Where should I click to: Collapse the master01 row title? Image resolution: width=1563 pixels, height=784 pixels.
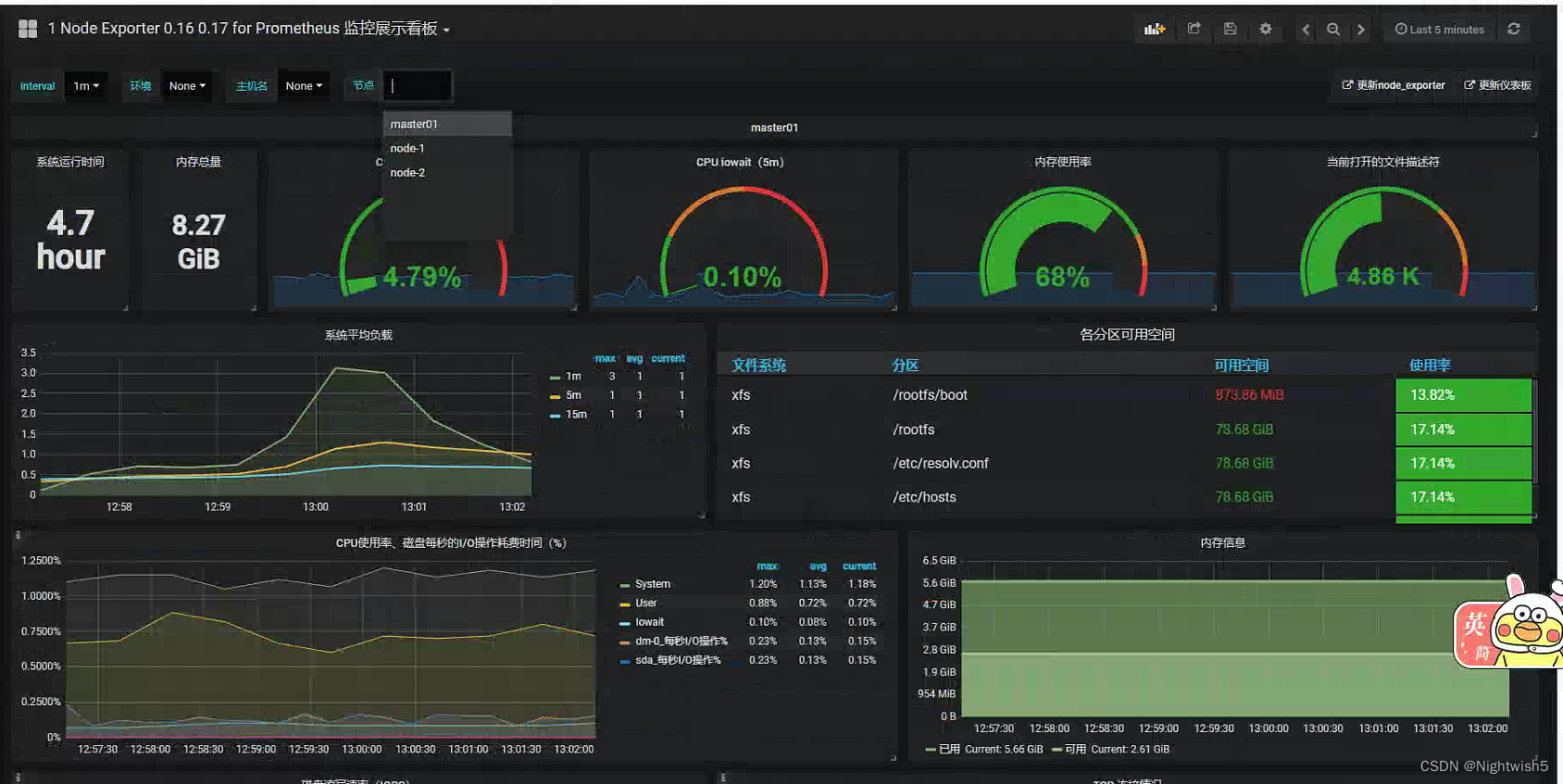(774, 128)
